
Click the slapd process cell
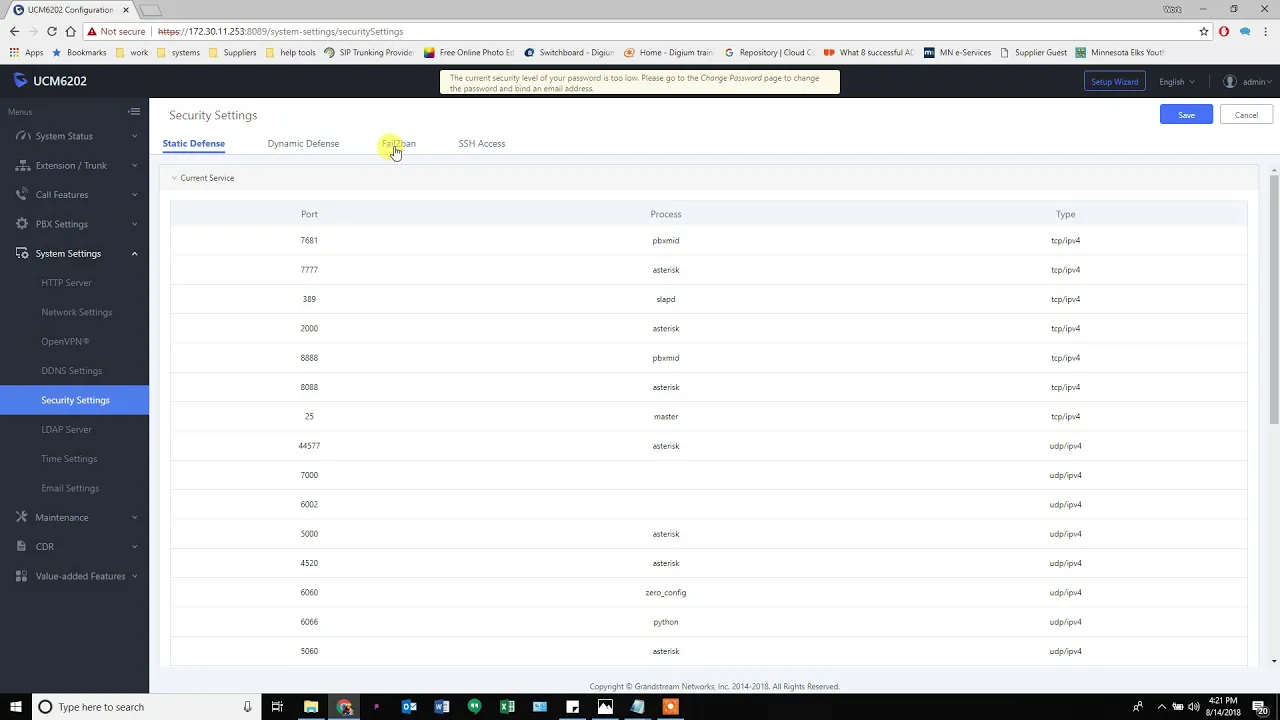click(666, 299)
